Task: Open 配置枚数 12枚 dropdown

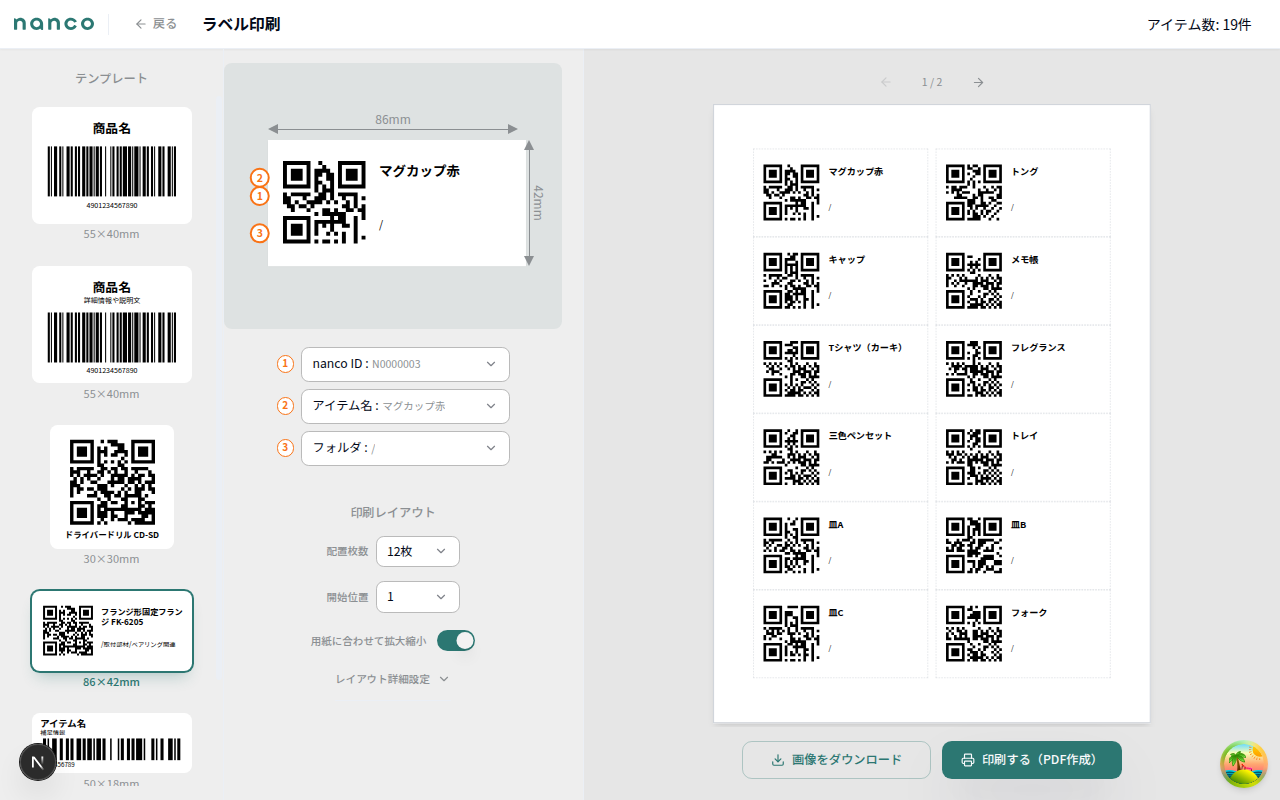Action: pyautogui.click(x=417, y=551)
